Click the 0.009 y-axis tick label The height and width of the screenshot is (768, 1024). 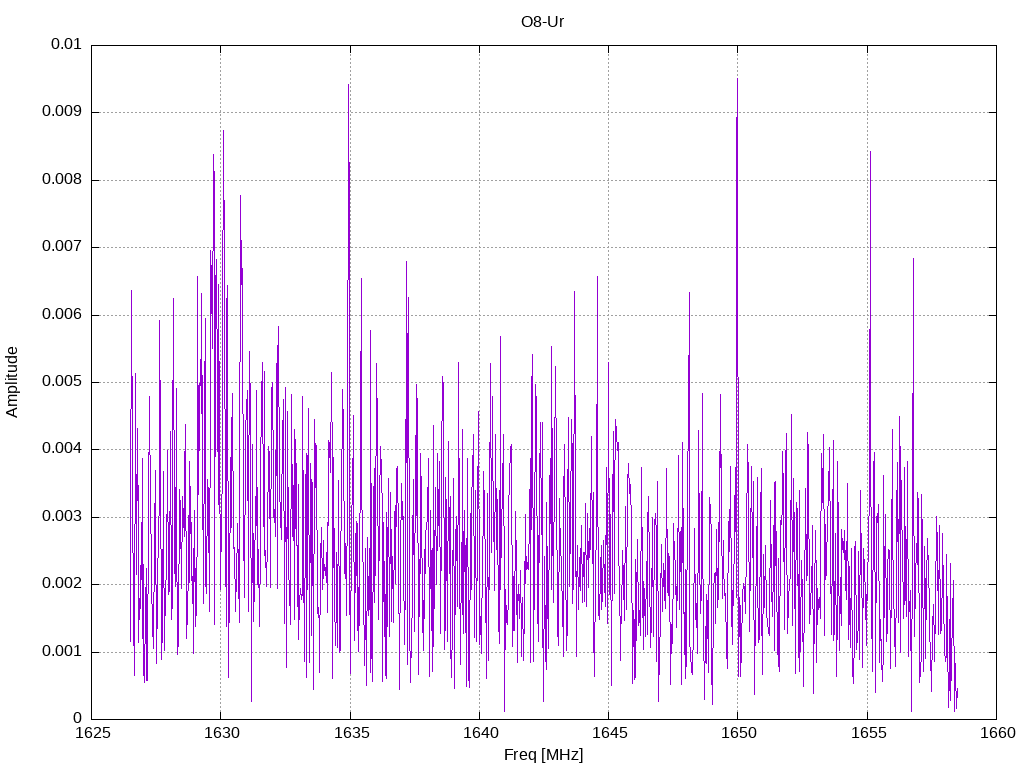62,112
